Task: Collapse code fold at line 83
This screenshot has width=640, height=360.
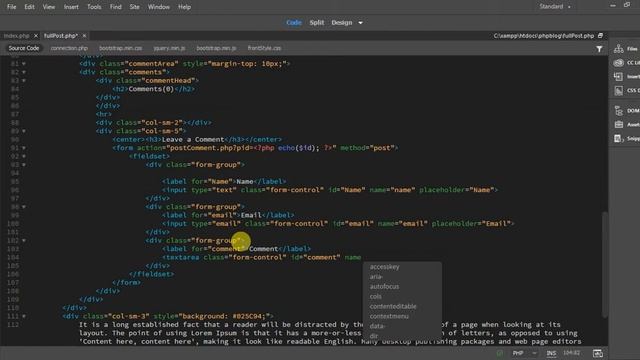Action: (24, 81)
